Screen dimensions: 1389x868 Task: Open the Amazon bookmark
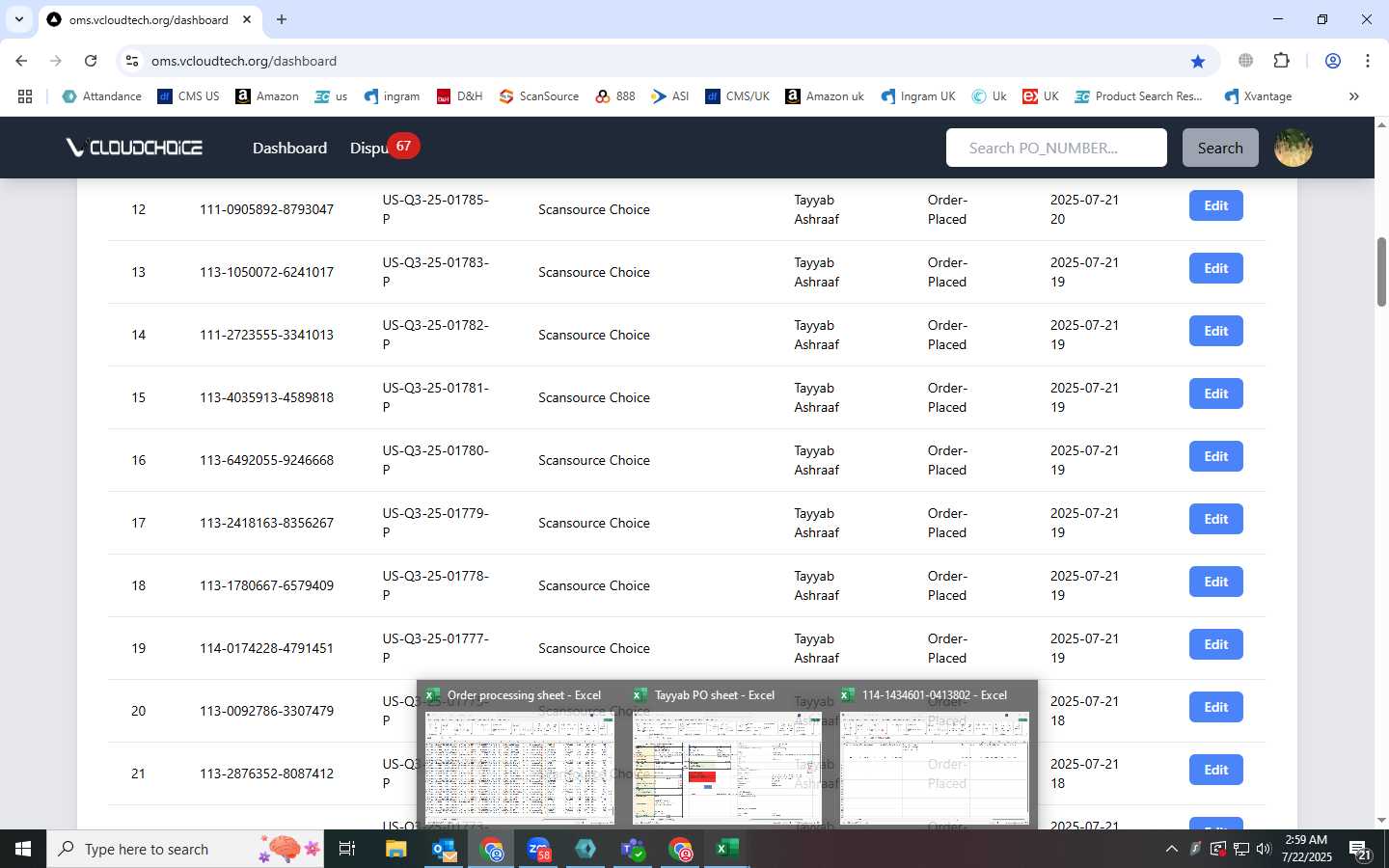point(267,96)
